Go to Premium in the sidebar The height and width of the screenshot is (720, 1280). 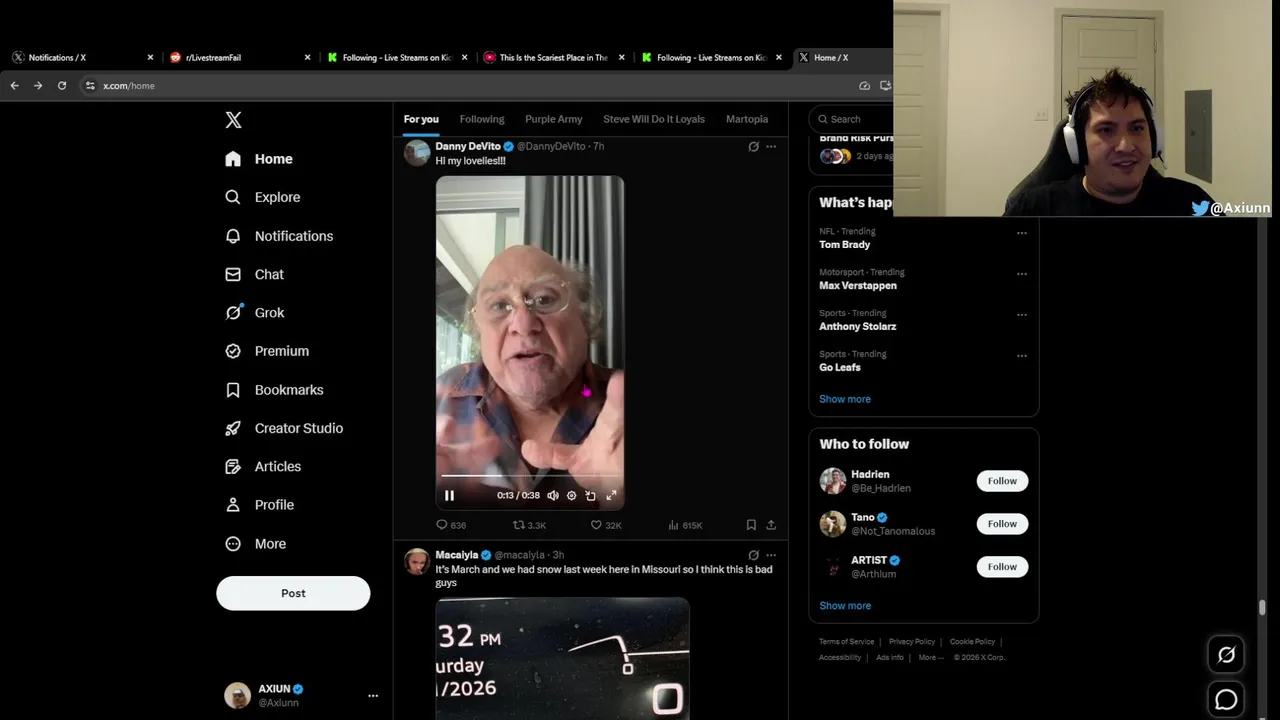pyautogui.click(x=267, y=351)
